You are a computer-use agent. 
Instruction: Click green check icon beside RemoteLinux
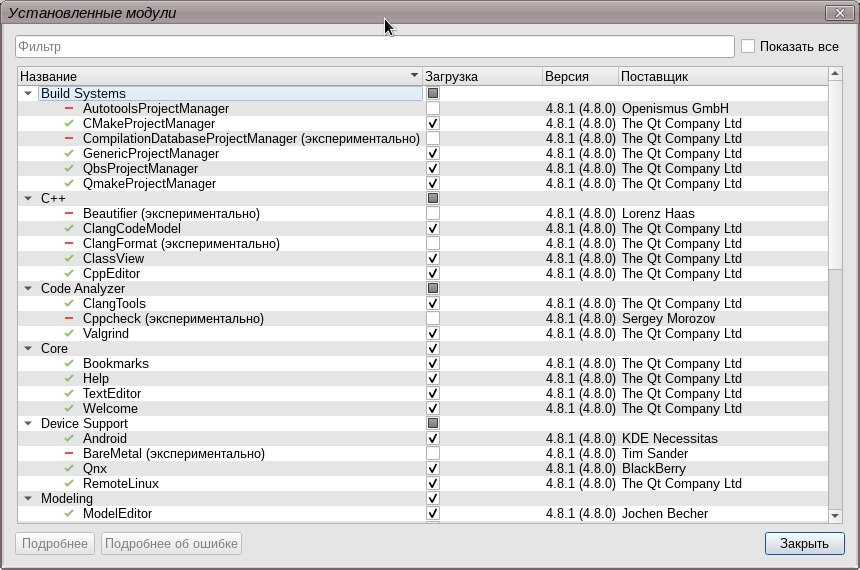click(x=69, y=483)
